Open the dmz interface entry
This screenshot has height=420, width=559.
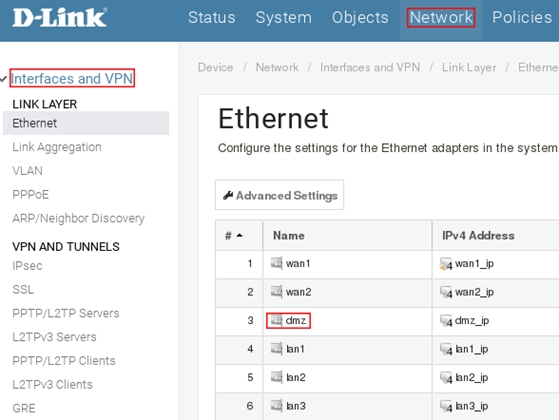tap(288, 321)
